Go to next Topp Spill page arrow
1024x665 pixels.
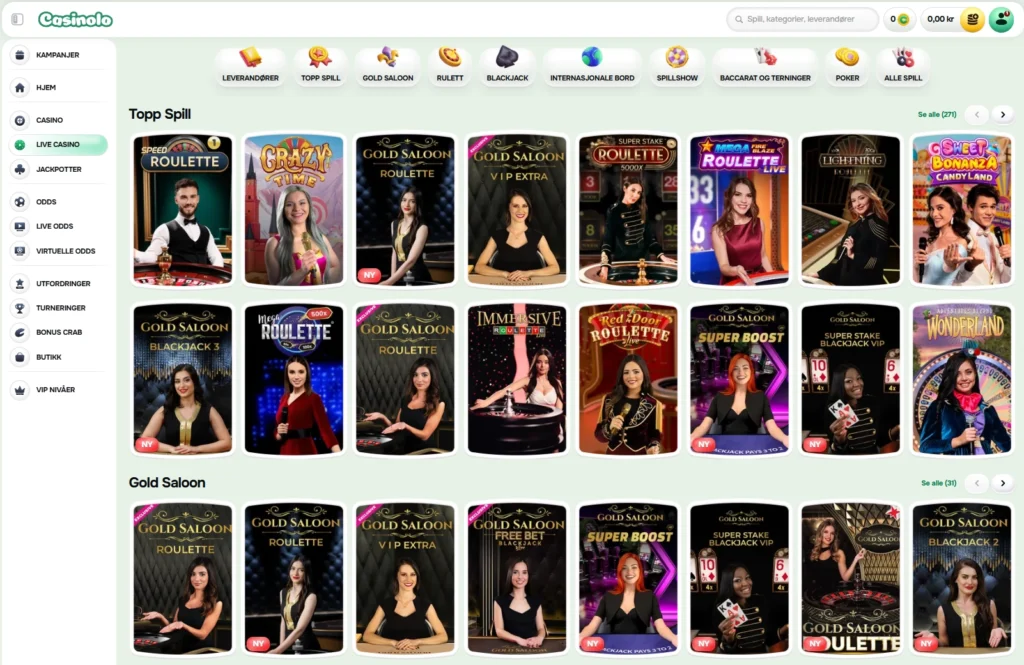(1003, 114)
